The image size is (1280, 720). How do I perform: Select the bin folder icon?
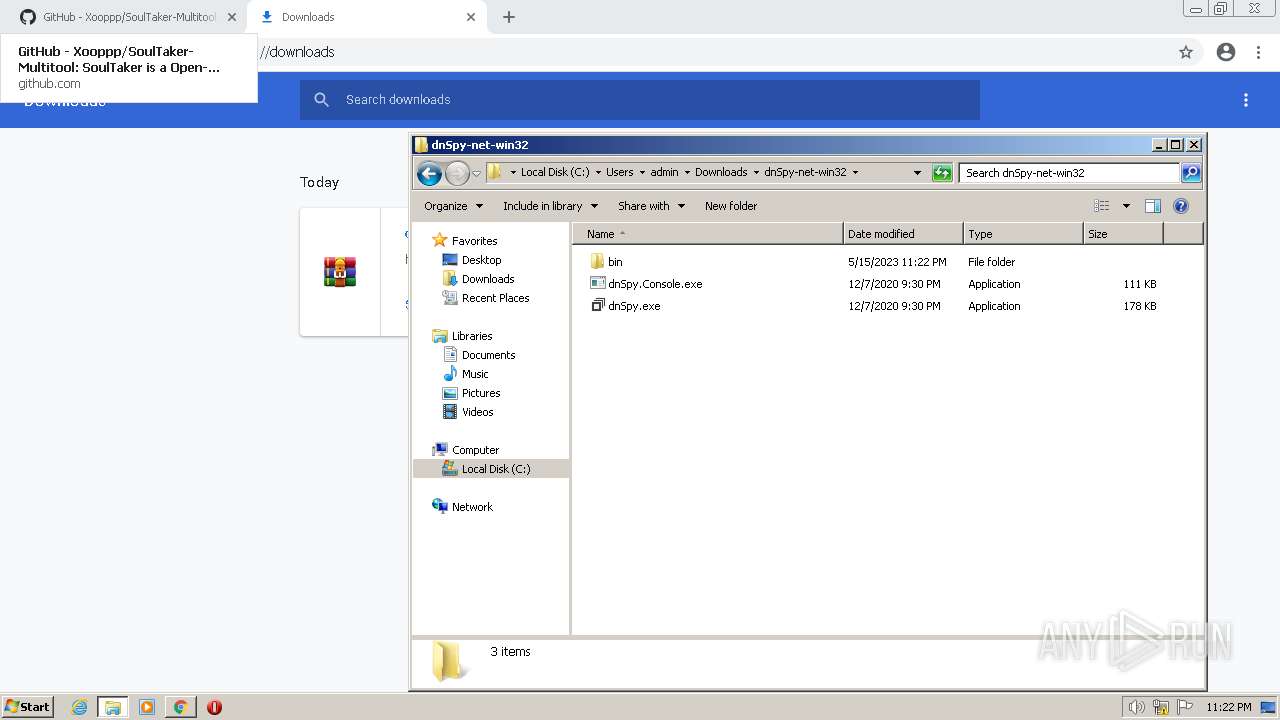point(598,262)
